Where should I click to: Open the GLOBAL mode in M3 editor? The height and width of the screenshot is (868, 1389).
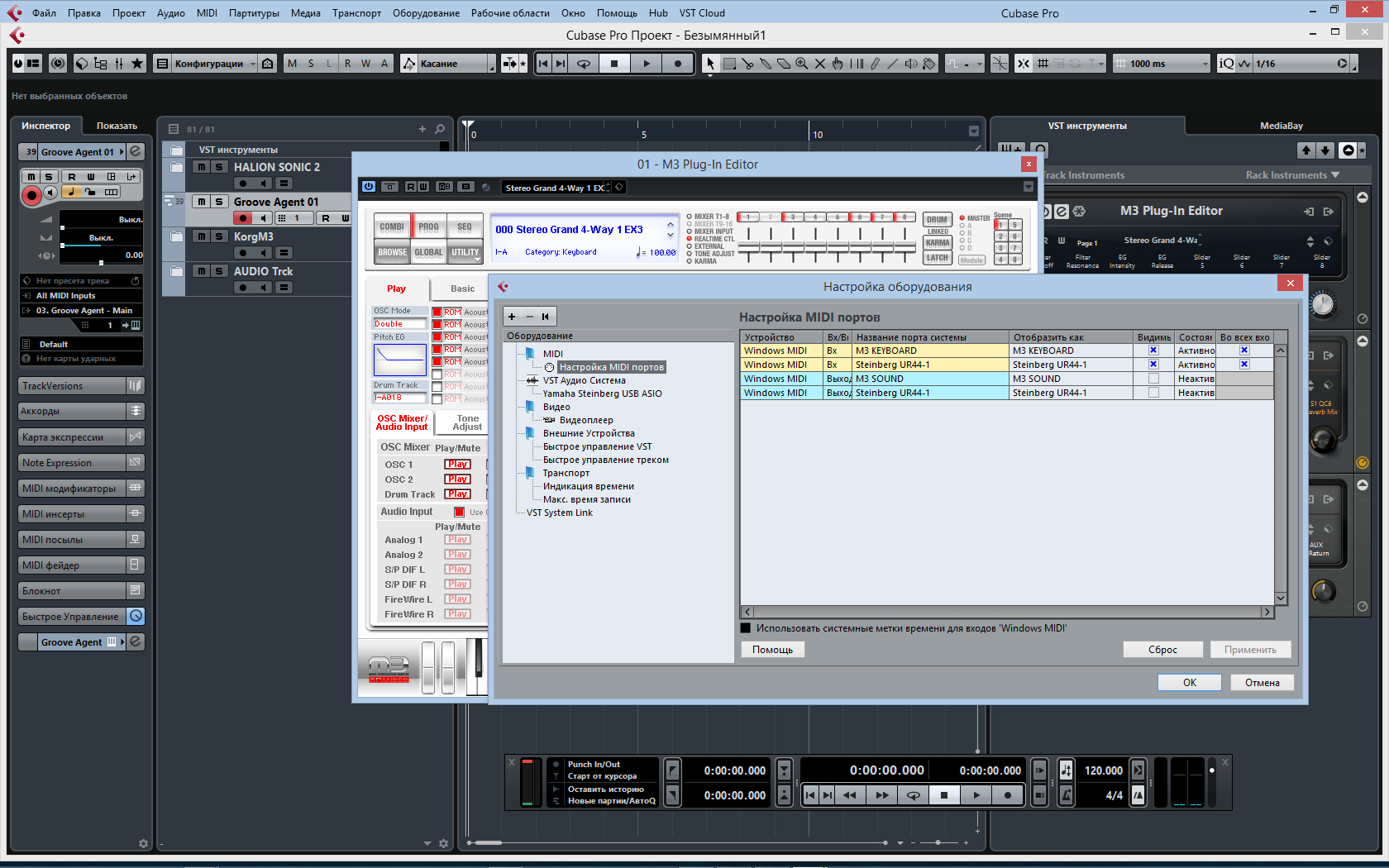pos(428,253)
